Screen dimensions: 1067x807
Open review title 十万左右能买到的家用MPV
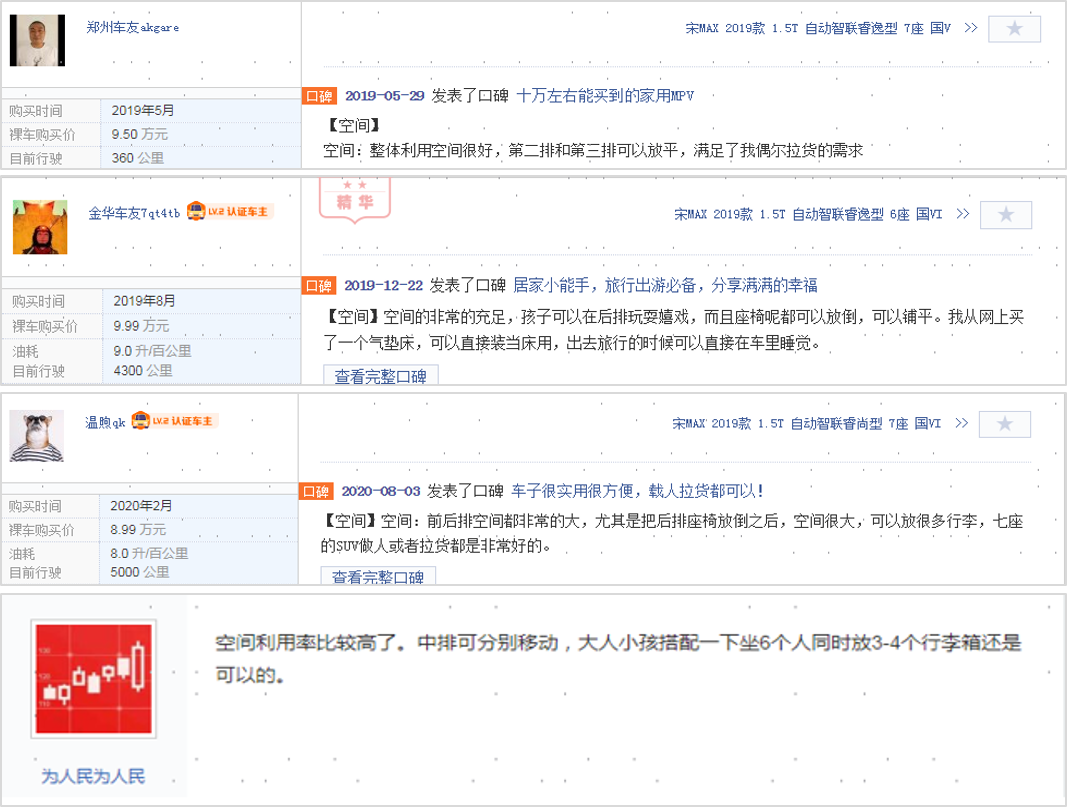(x=605, y=96)
